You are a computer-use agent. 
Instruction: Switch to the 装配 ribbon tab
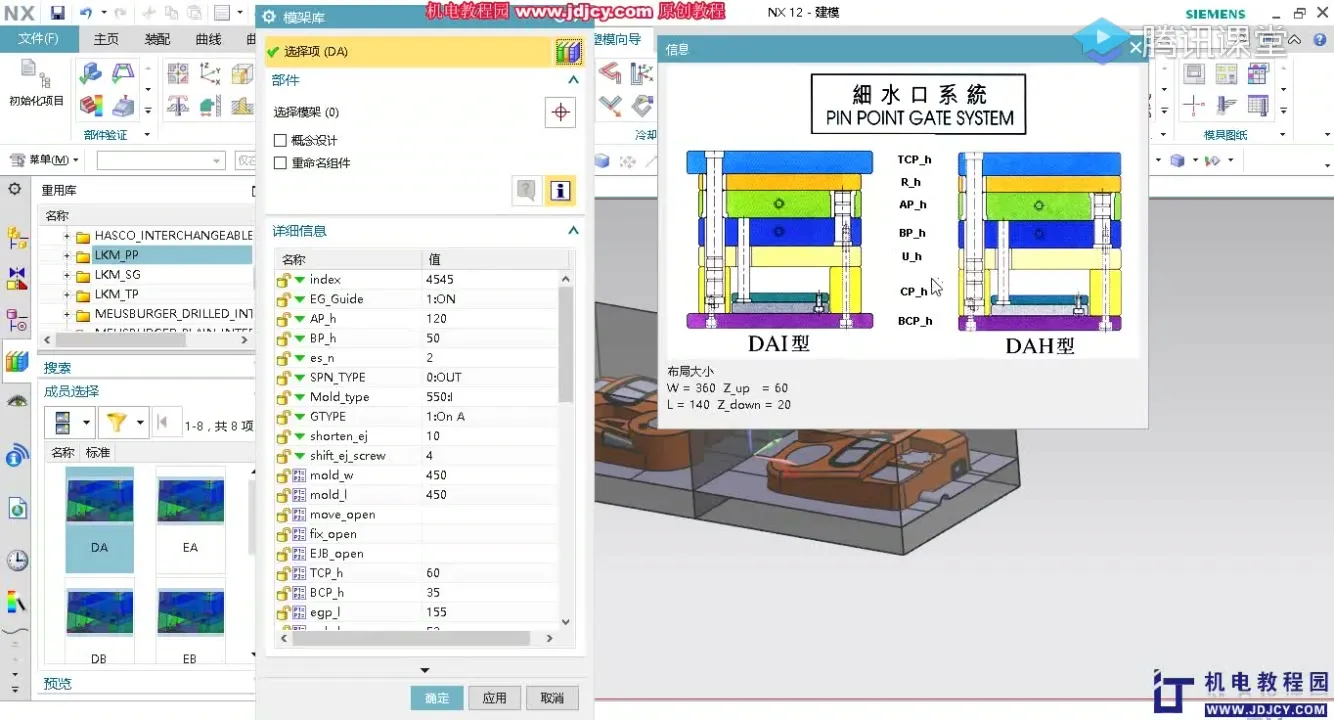point(156,38)
